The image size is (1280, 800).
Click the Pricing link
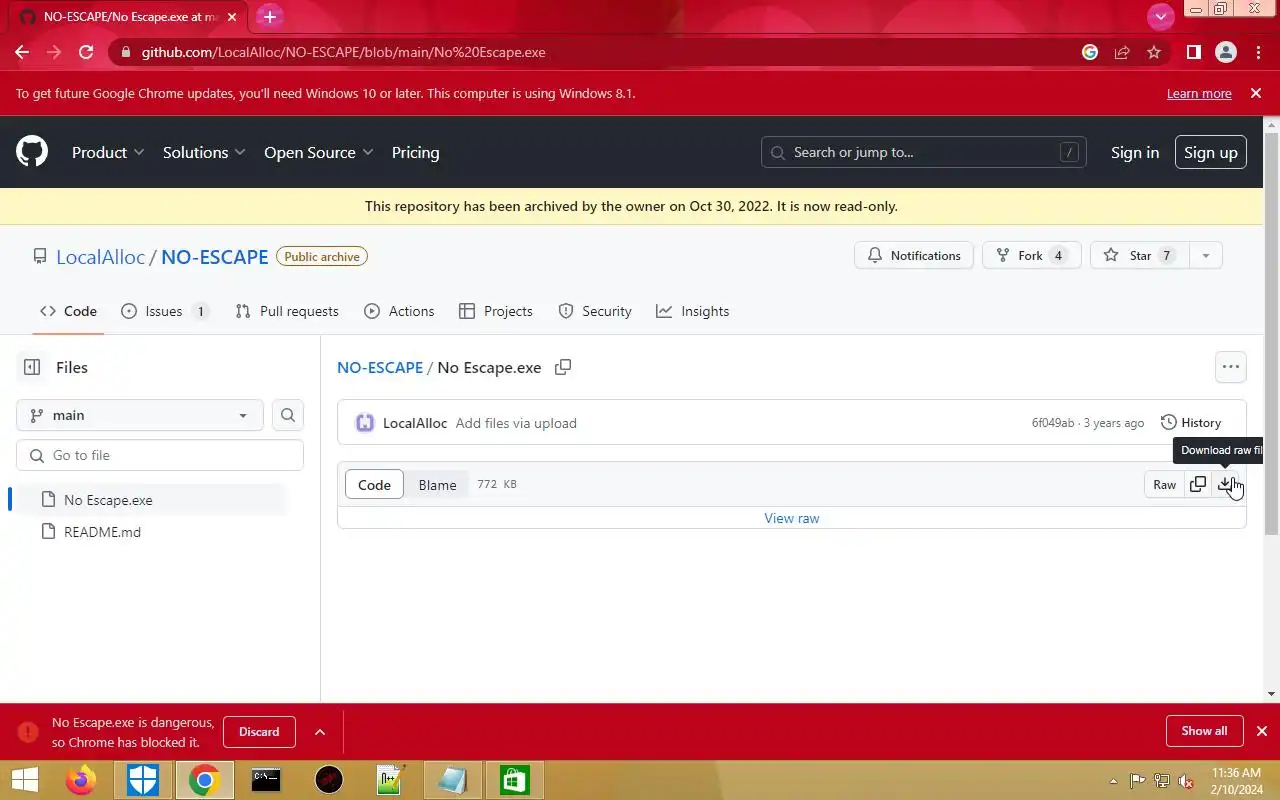point(415,152)
